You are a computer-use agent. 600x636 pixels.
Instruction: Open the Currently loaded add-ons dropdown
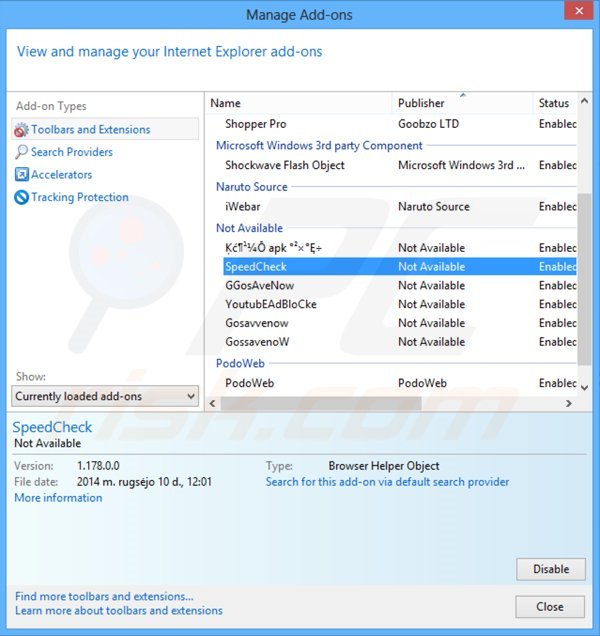click(x=106, y=396)
